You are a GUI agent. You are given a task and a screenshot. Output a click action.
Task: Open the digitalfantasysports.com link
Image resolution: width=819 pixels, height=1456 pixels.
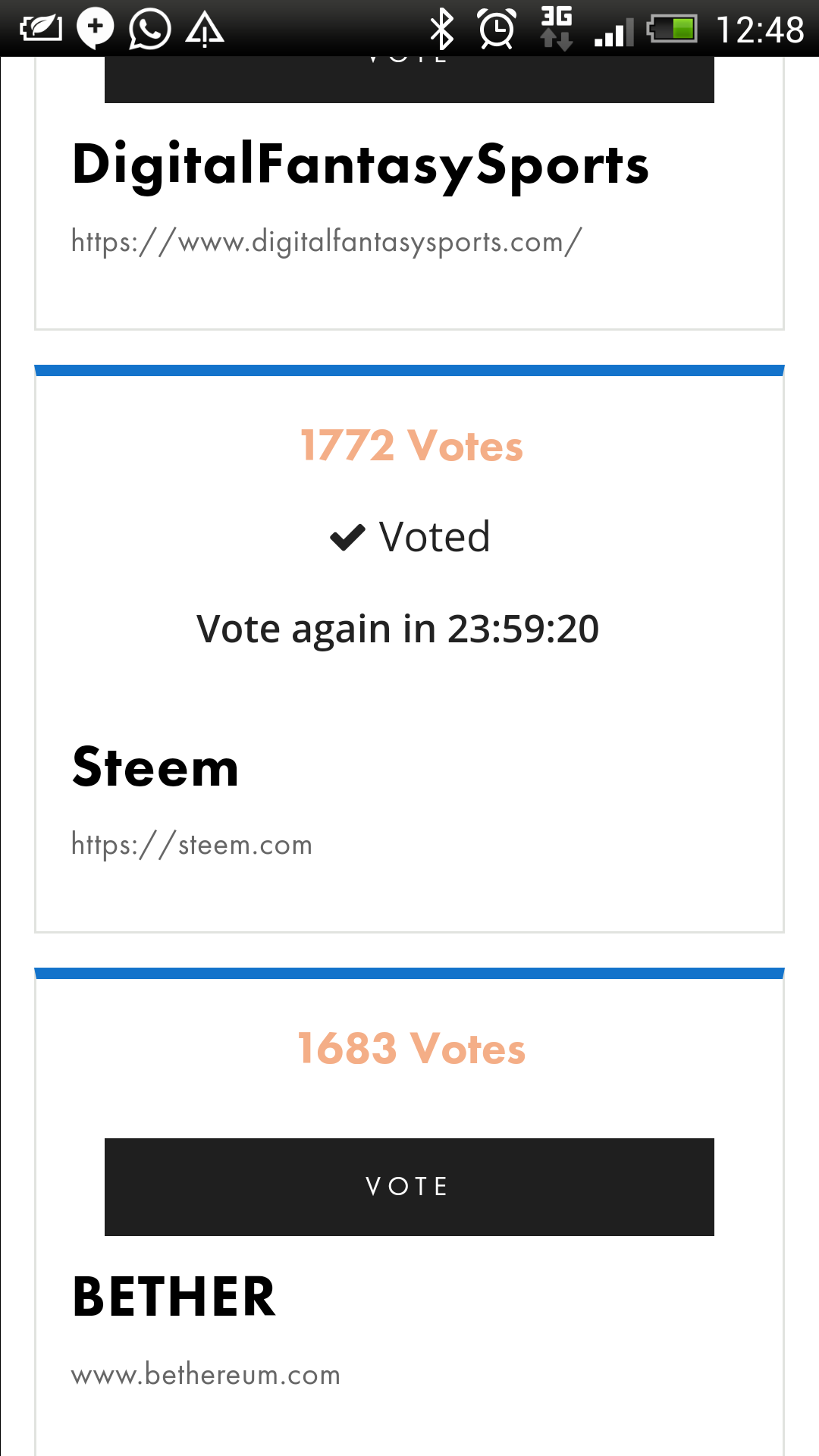point(327,242)
